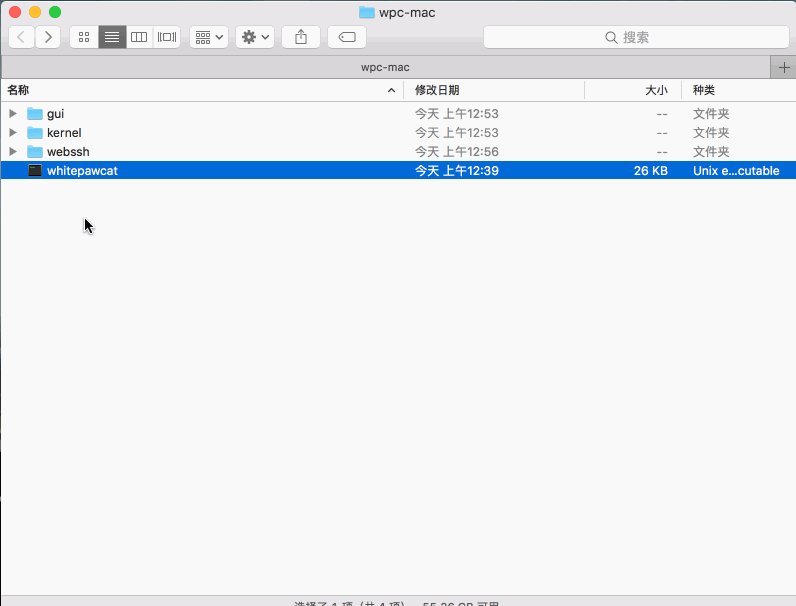Click the window title folder proxy icon
This screenshot has height=606, width=796.
click(x=367, y=12)
